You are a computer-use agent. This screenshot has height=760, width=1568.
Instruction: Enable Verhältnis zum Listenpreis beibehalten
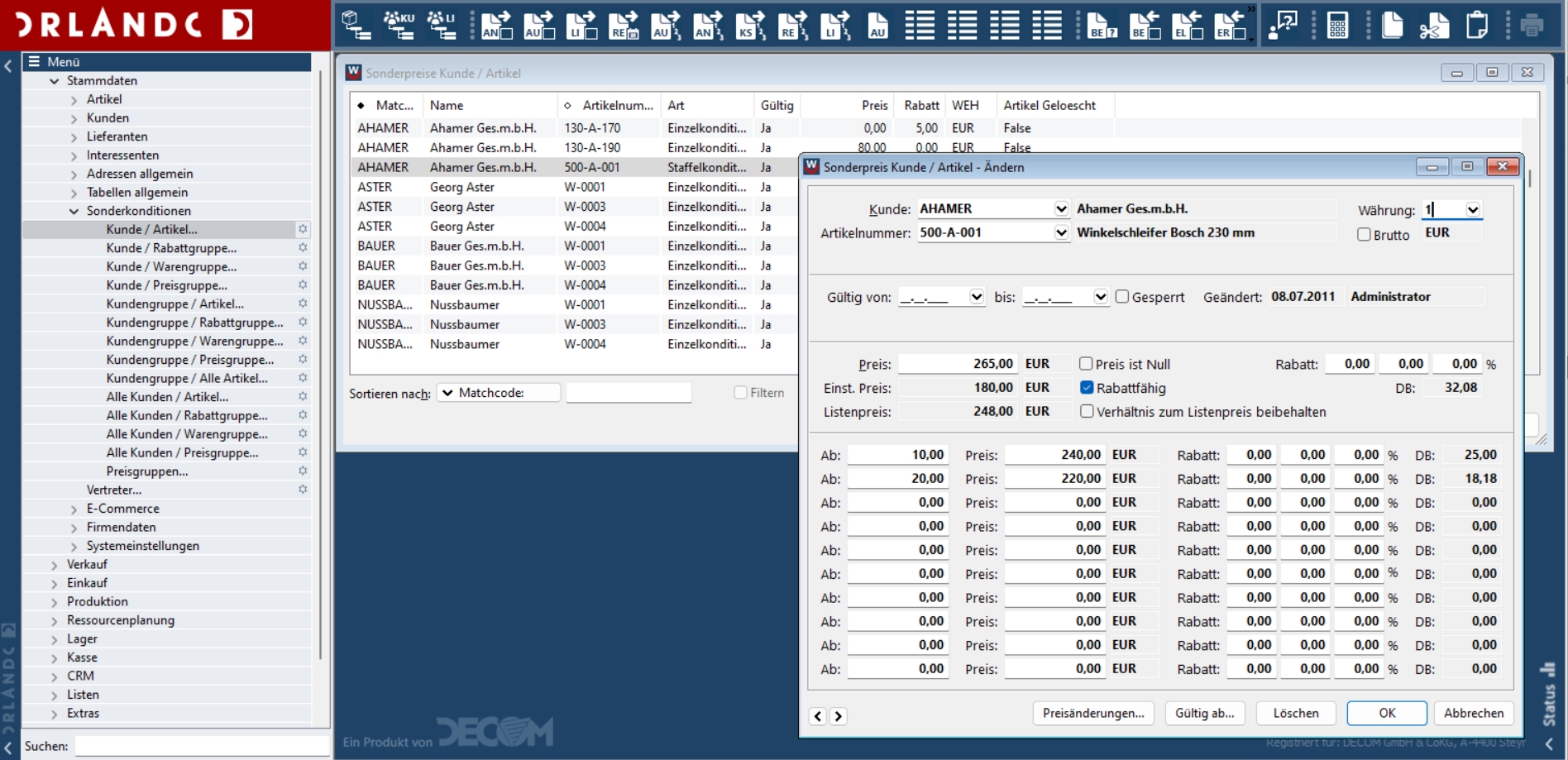click(1087, 411)
